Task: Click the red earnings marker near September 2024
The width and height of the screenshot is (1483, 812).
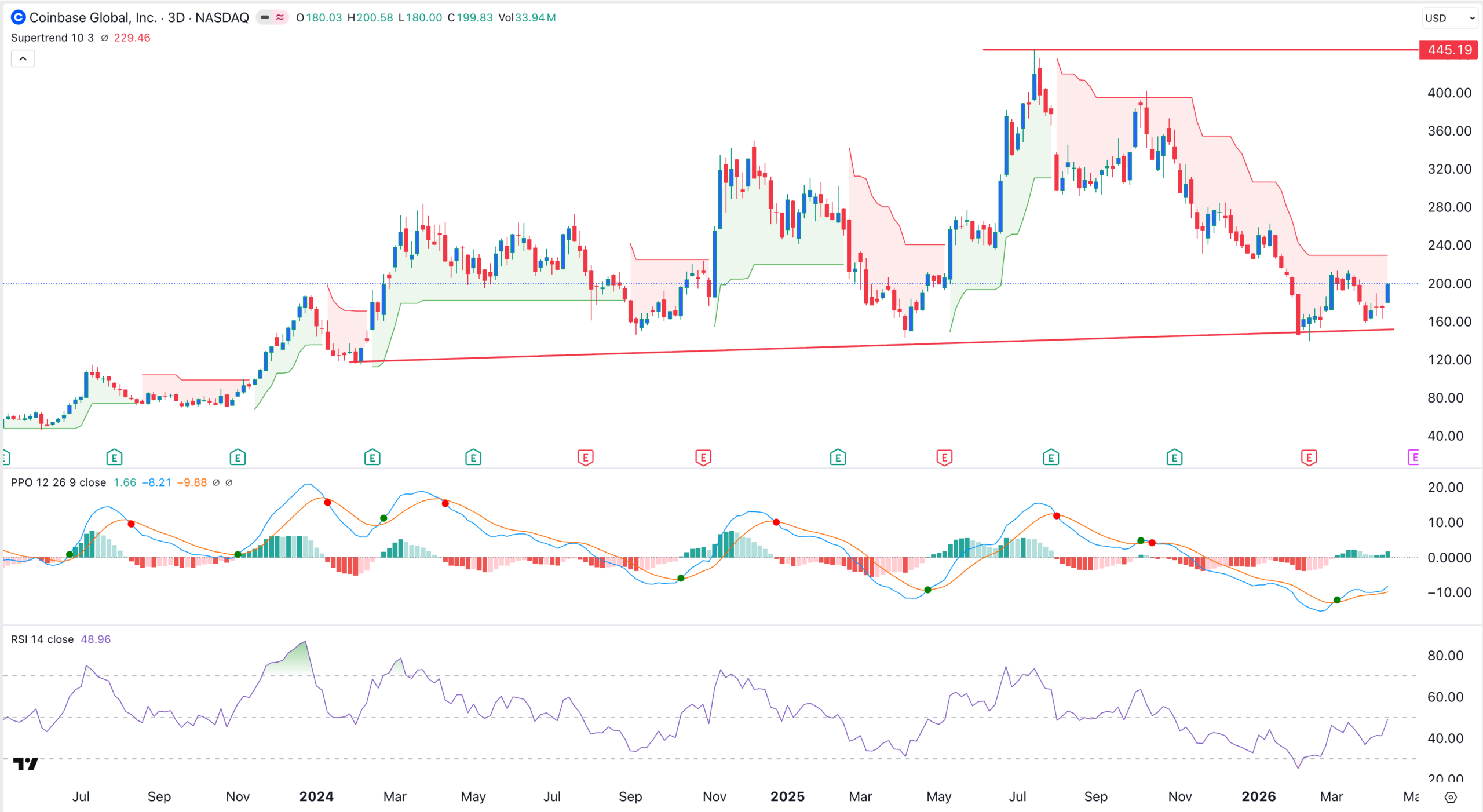Action: coord(586,457)
